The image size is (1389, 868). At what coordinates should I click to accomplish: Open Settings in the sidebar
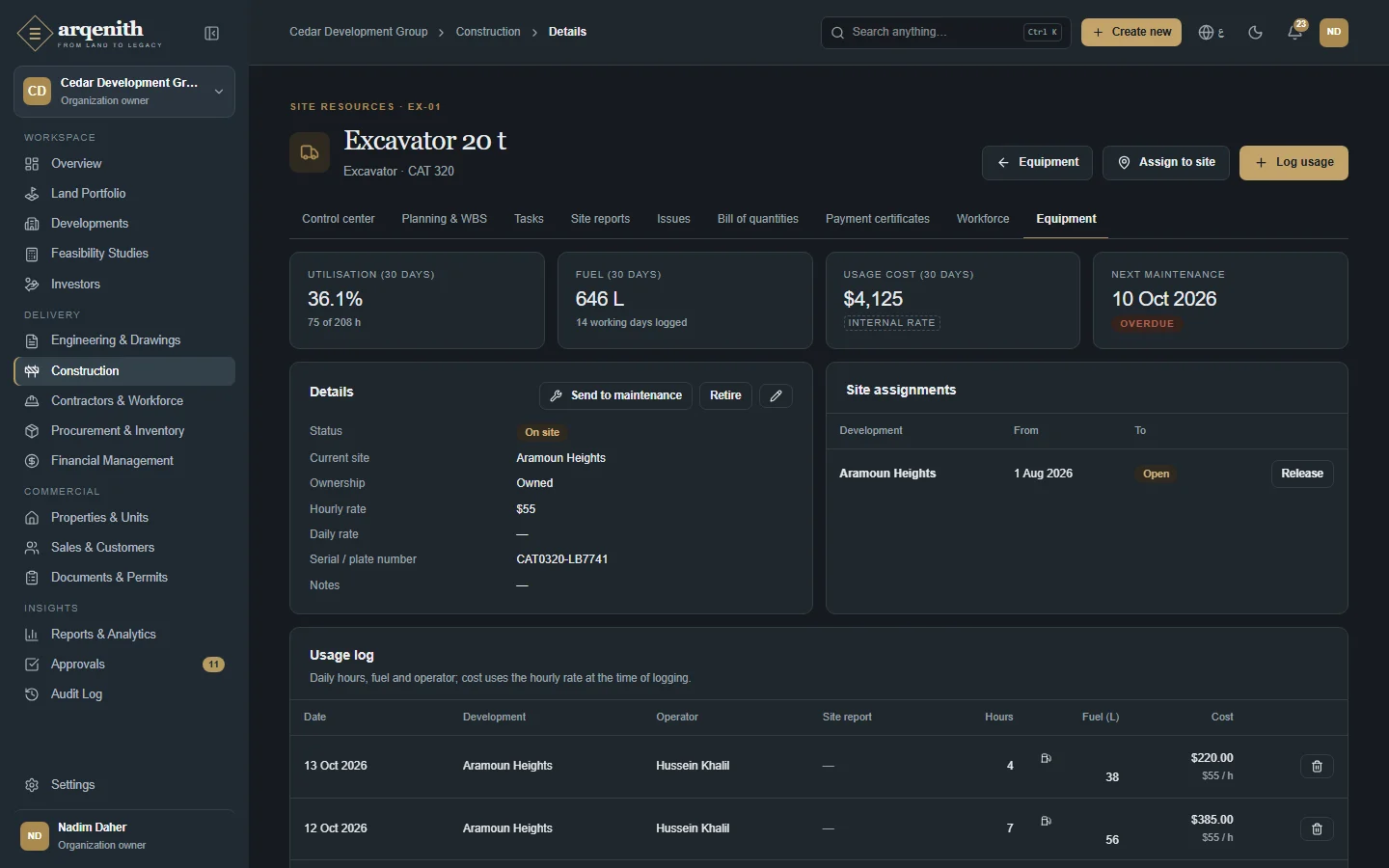click(124, 785)
